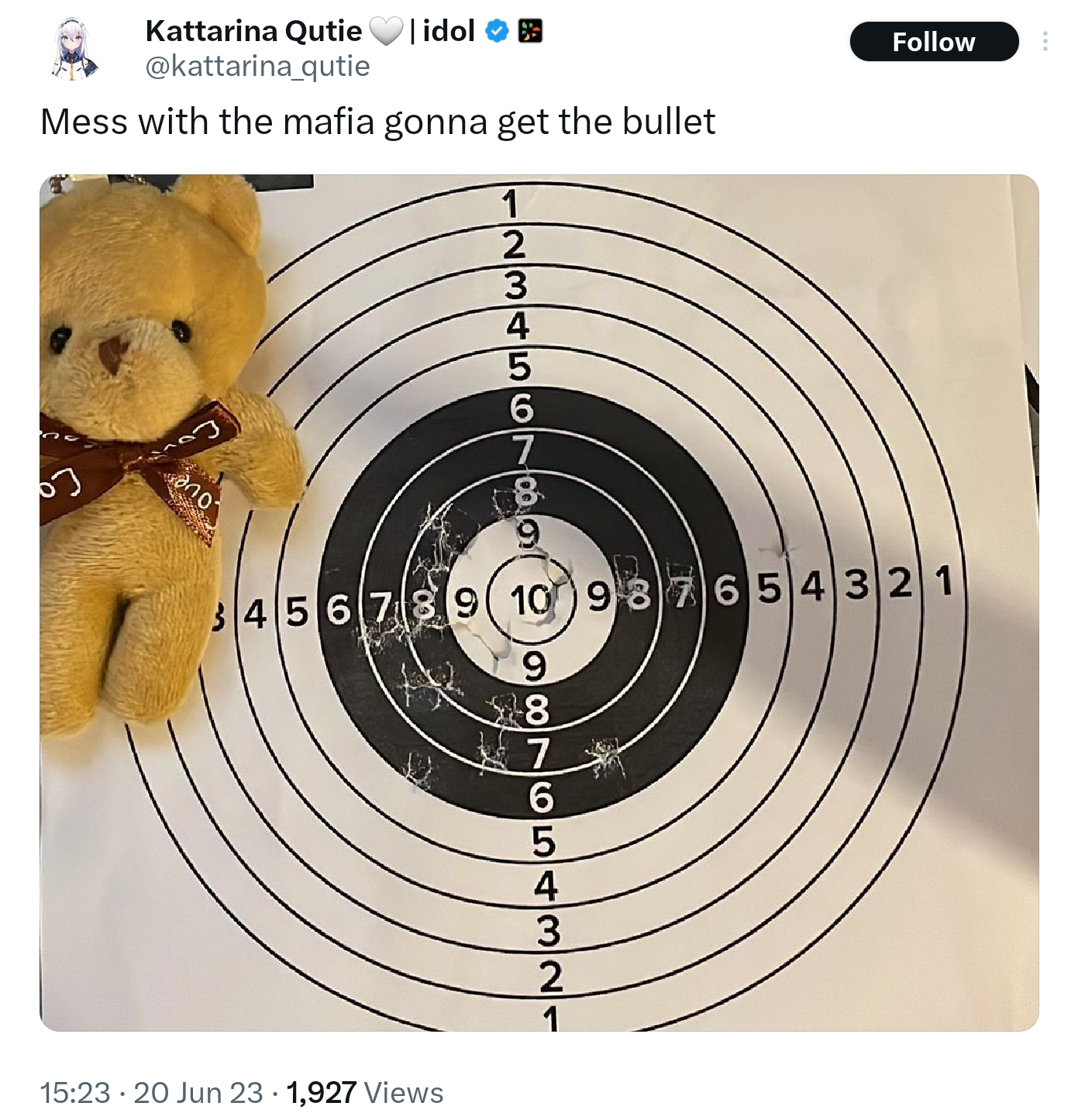
Task: Click the number 1 at target top
Action: (509, 203)
